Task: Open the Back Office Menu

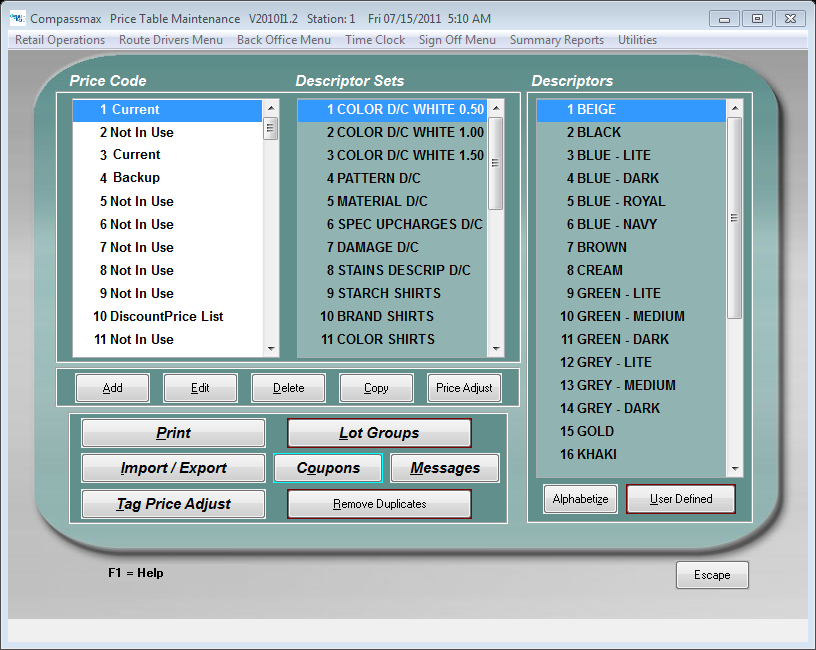Action: tap(283, 40)
